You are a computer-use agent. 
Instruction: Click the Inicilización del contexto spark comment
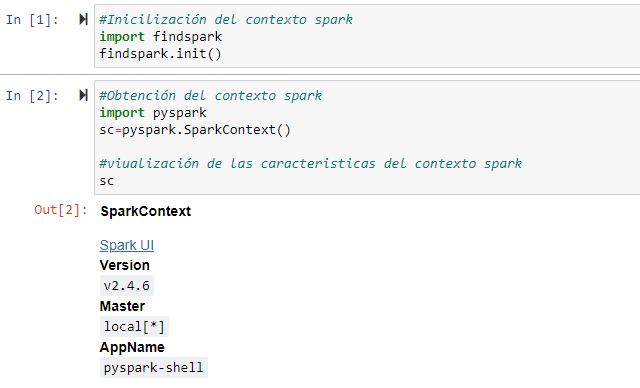tap(226, 20)
